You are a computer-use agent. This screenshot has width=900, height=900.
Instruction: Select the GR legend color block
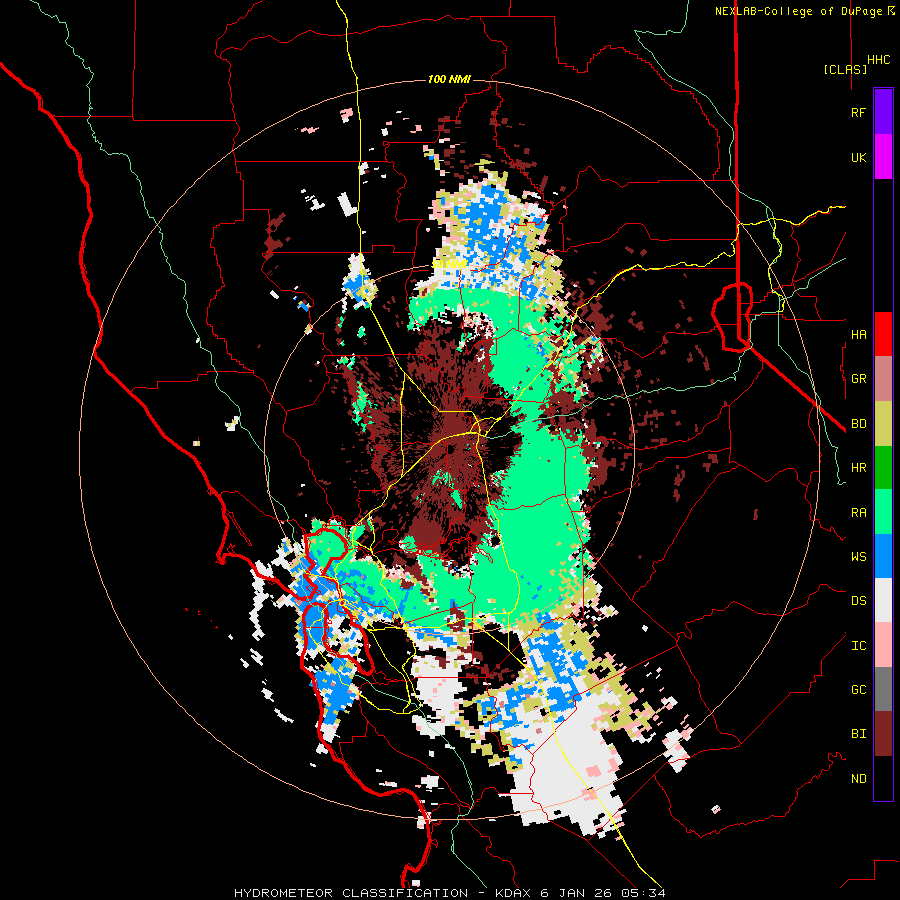coord(883,379)
